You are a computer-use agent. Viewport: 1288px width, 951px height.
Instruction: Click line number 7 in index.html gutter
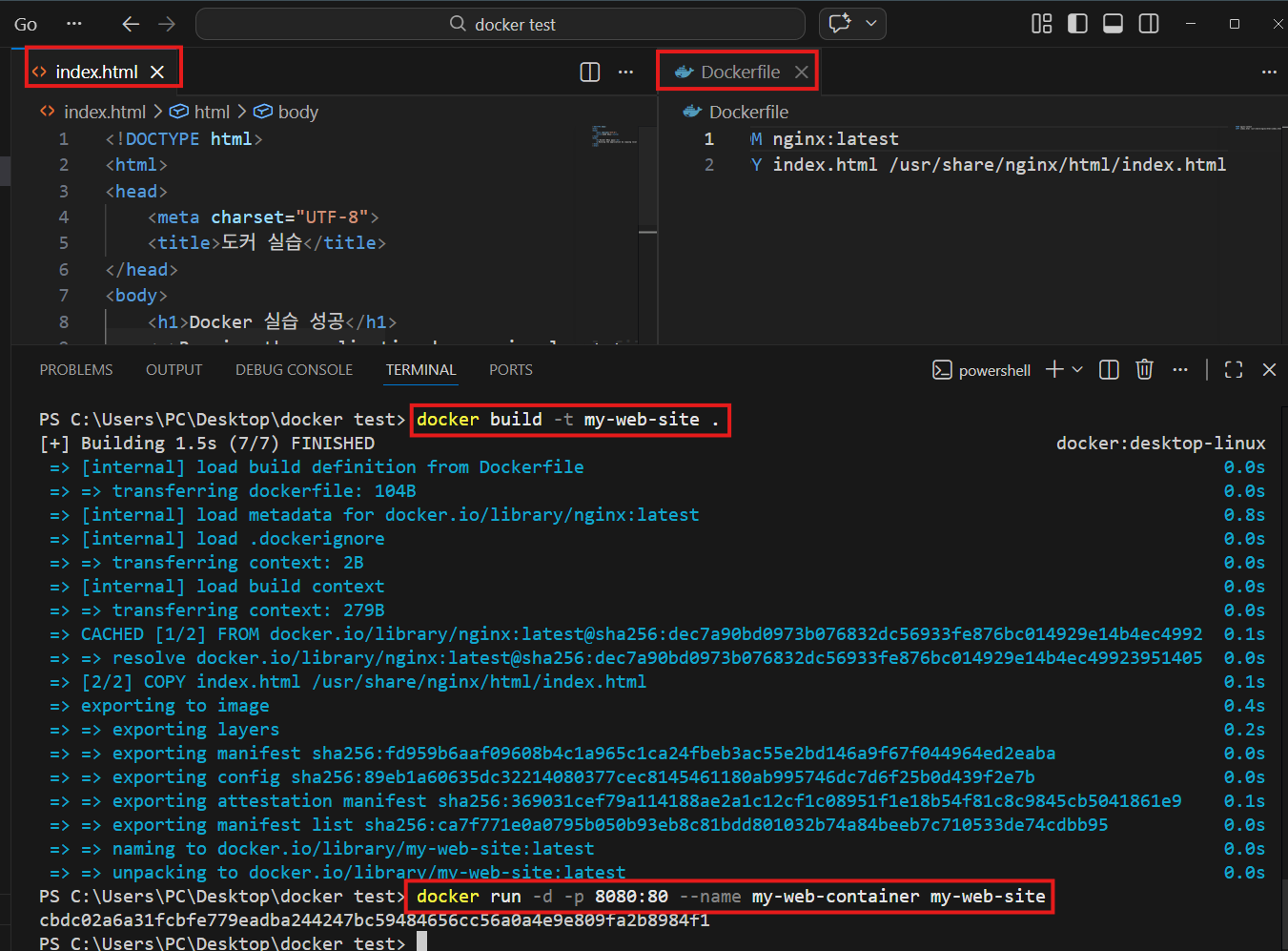pos(64,296)
